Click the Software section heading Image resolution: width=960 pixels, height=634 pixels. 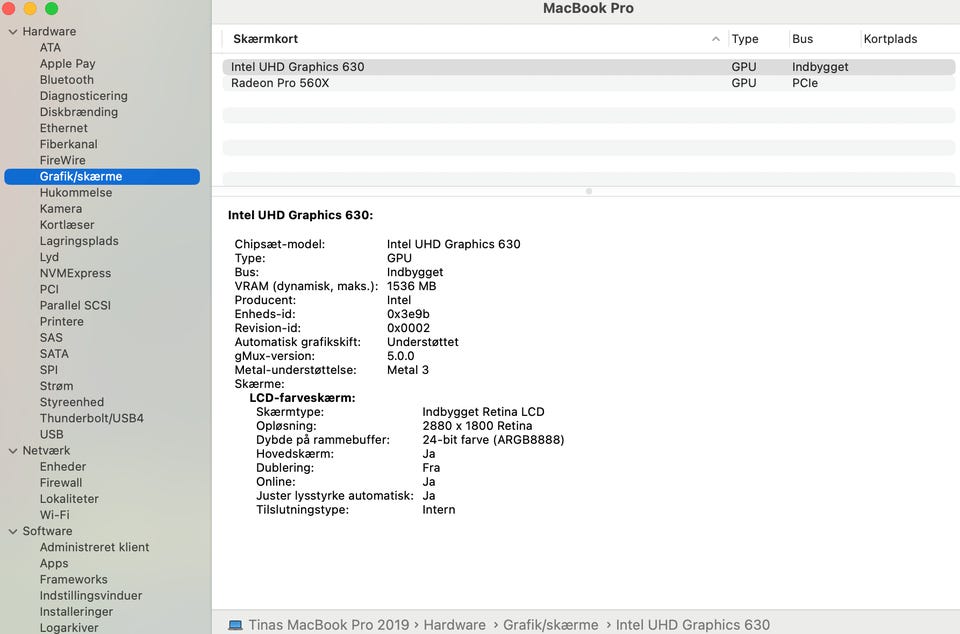(47, 532)
